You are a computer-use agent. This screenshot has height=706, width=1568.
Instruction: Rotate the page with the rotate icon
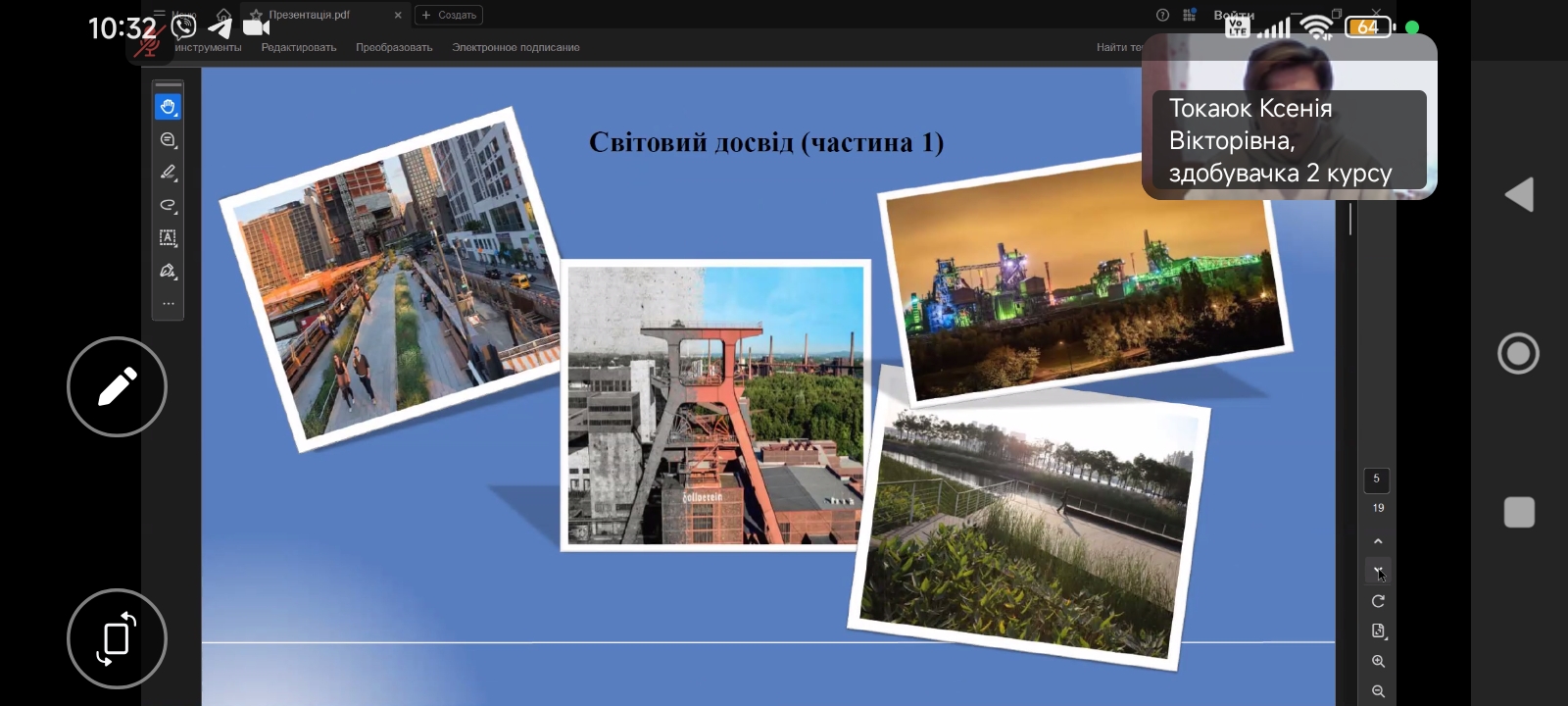pos(1378,601)
